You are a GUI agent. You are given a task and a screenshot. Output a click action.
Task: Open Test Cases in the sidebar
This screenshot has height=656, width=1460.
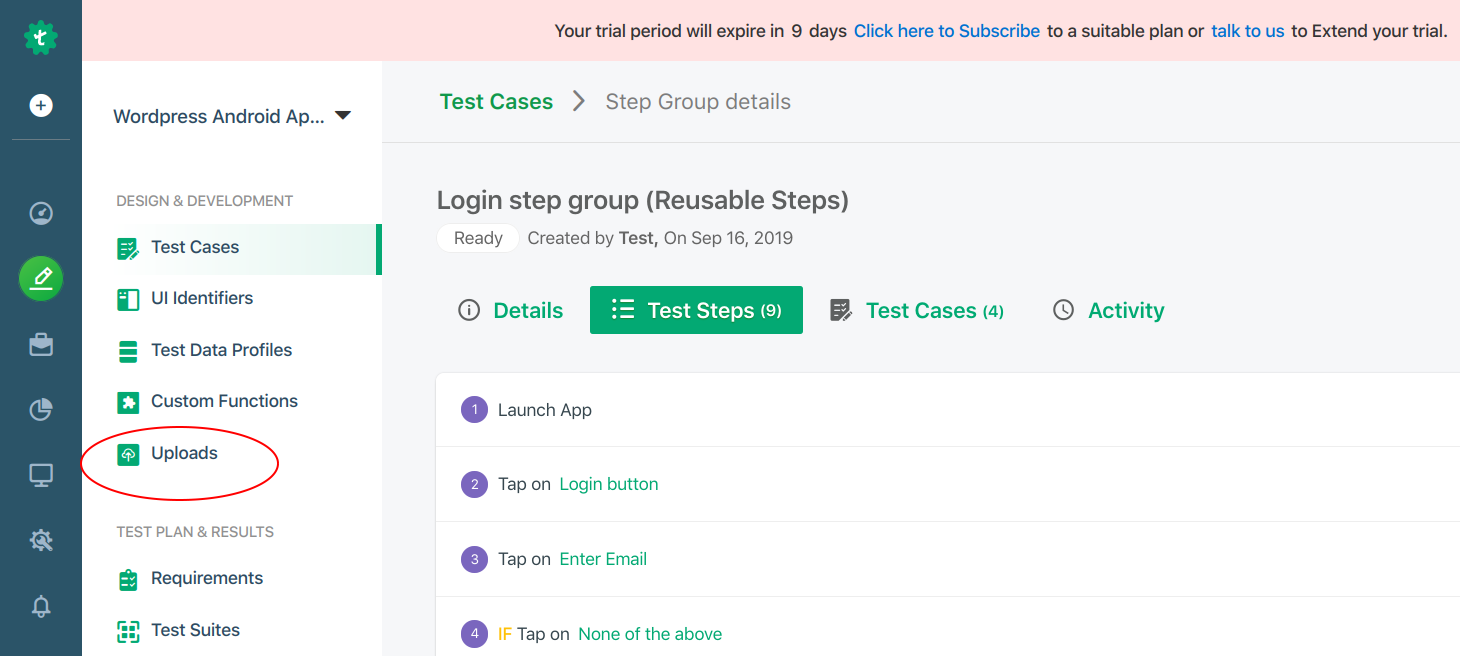pyautogui.click(x=195, y=248)
